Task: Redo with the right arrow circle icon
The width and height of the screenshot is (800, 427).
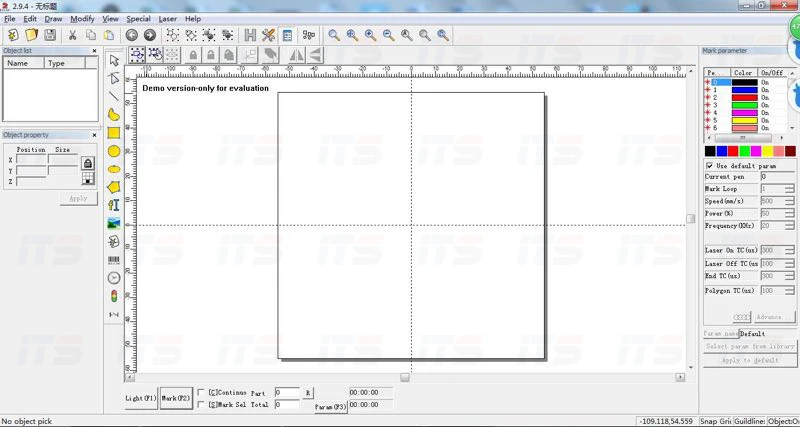Action: point(149,35)
